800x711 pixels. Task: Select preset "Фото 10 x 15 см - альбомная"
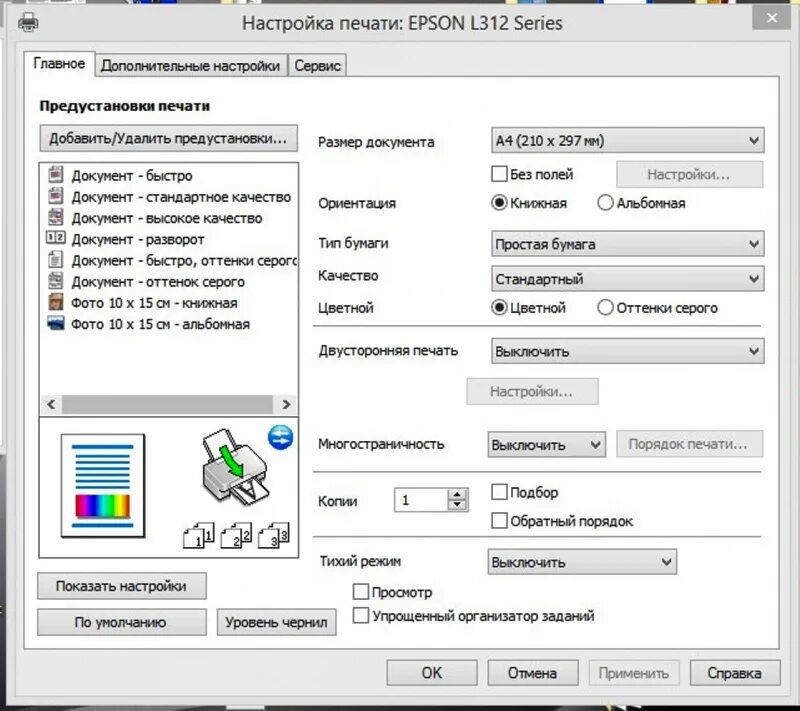[x=160, y=324]
